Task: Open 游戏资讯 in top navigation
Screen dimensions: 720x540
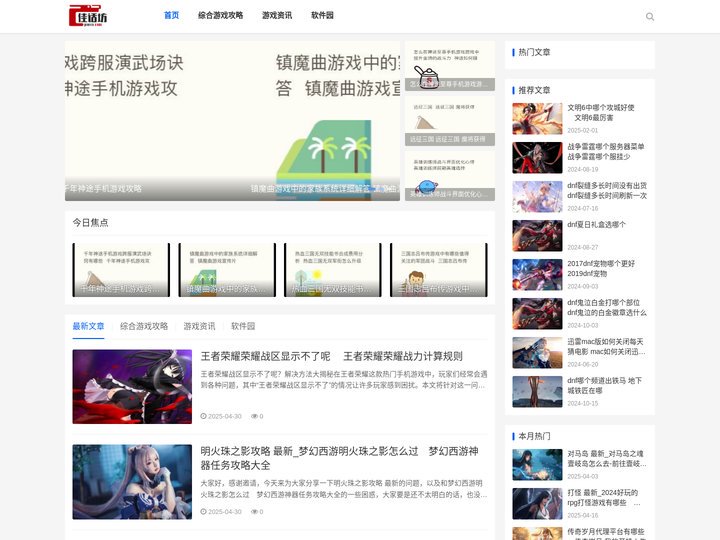Action: [277, 15]
